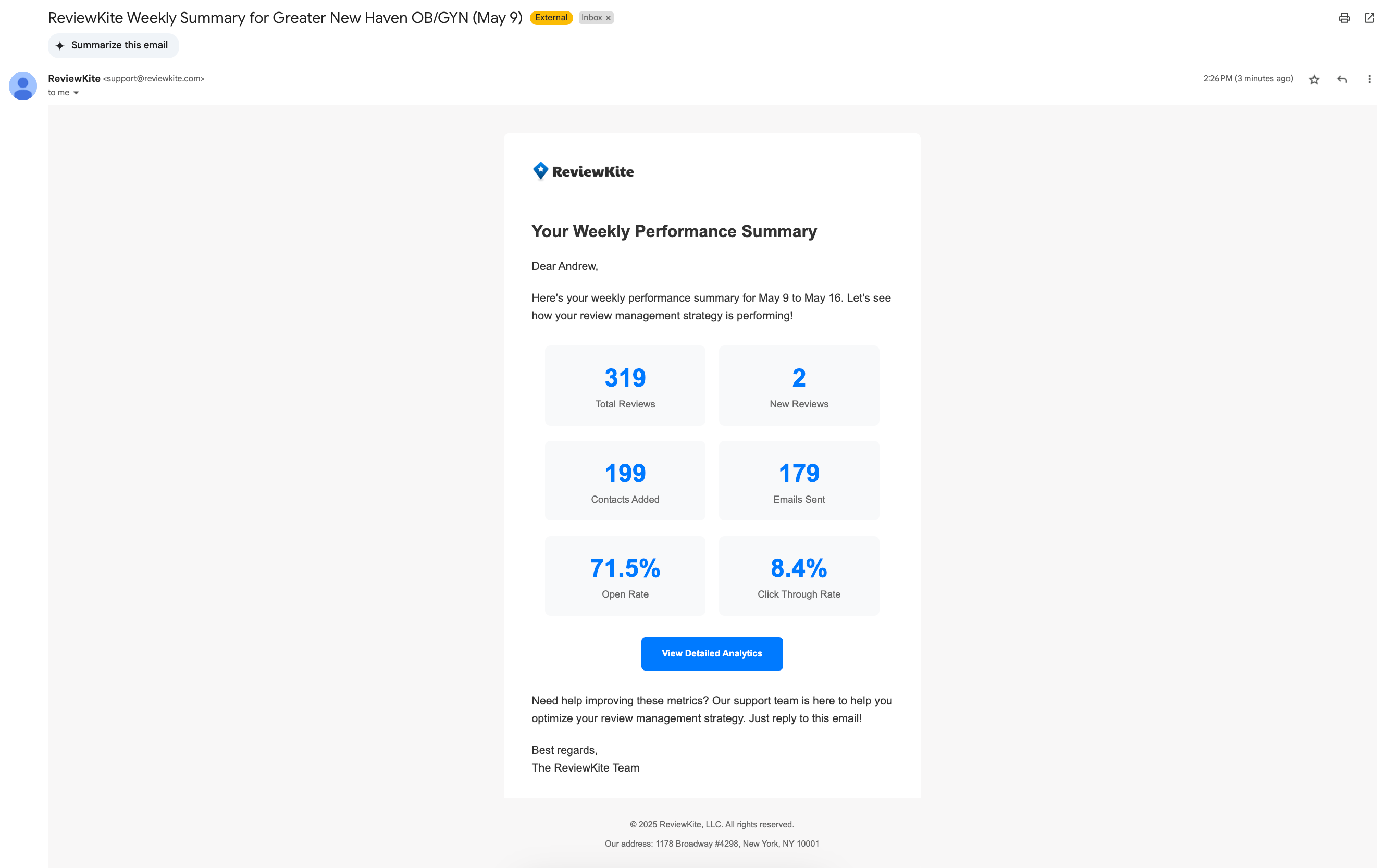
Task: Click 'The ReviewKite Team' signature
Action: tap(585, 768)
